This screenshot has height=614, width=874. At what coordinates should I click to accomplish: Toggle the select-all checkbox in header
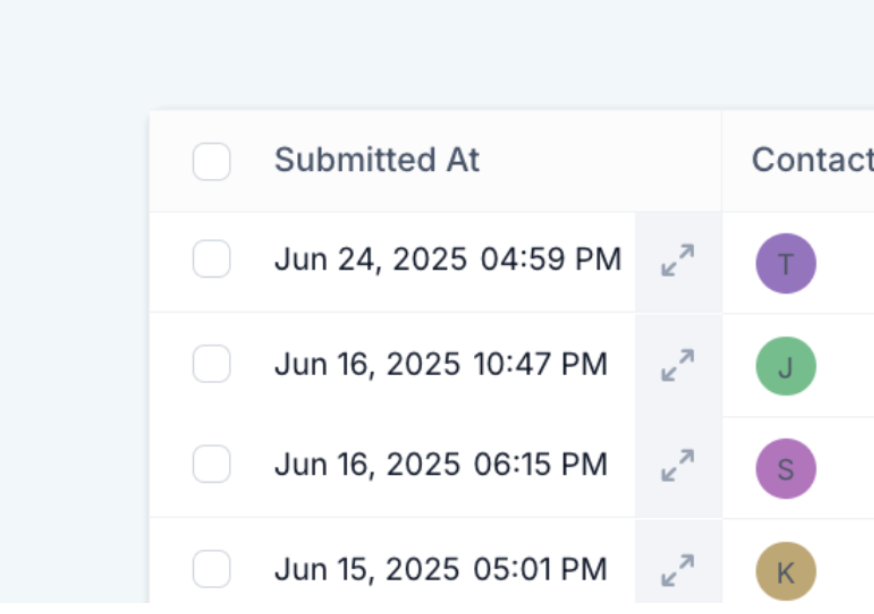pos(212,161)
